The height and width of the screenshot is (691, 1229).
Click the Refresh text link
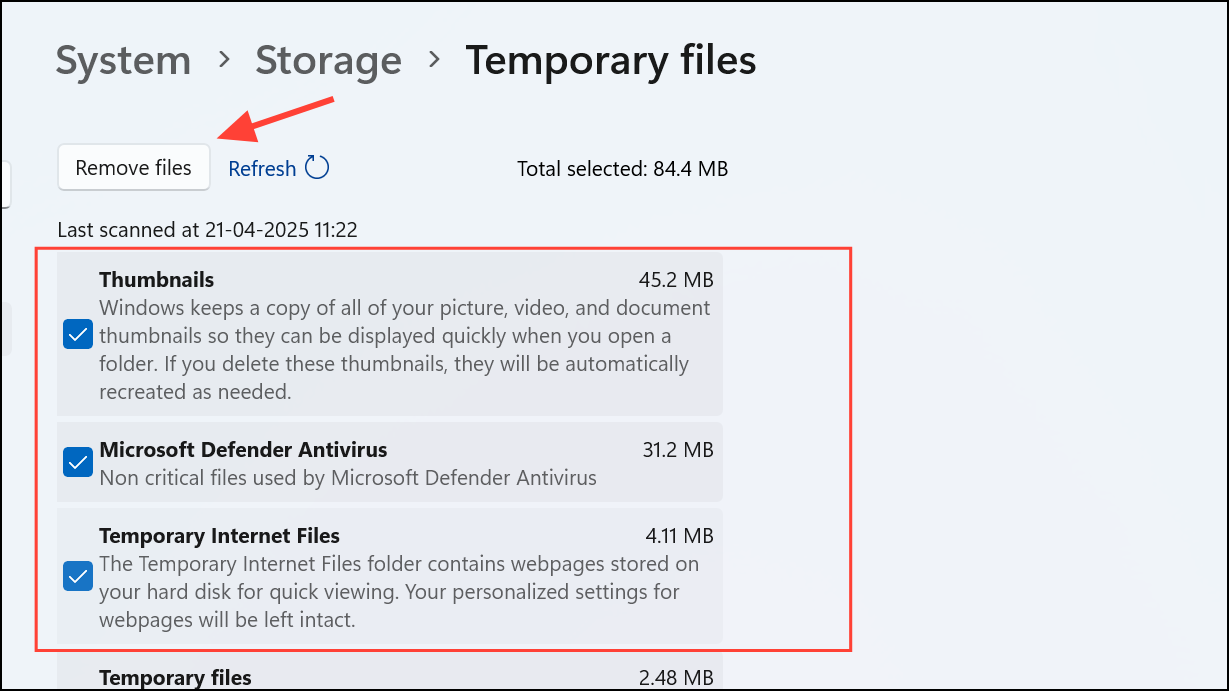[x=262, y=168]
